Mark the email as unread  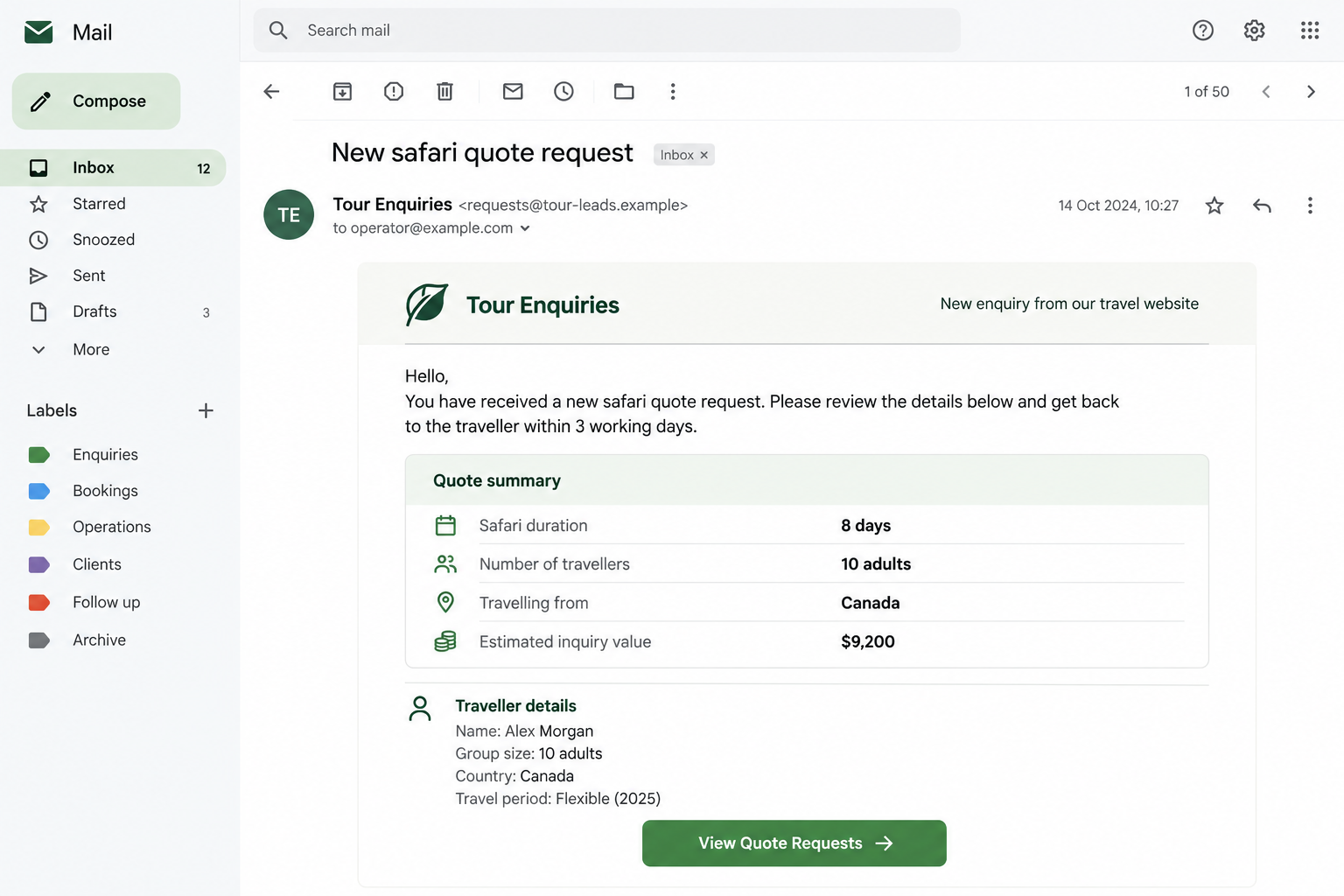513,91
